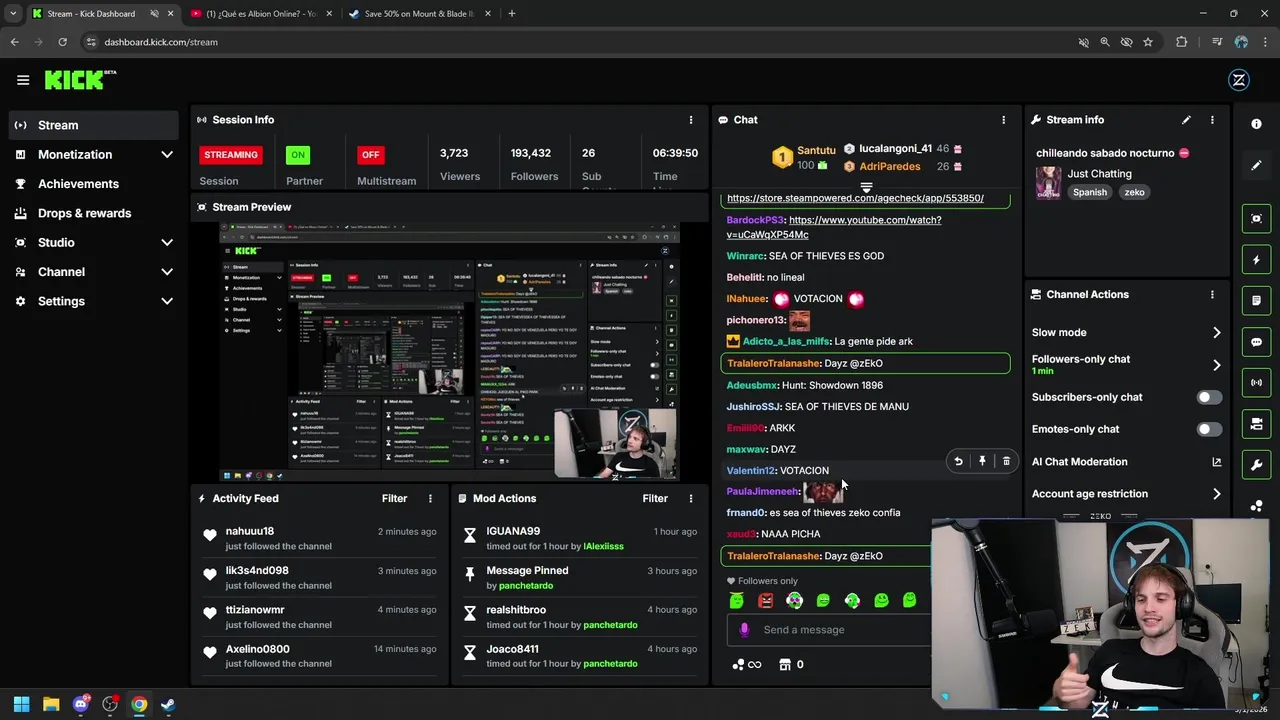Open BardockPS3's YouTube link in chat

(x=834, y=227)
